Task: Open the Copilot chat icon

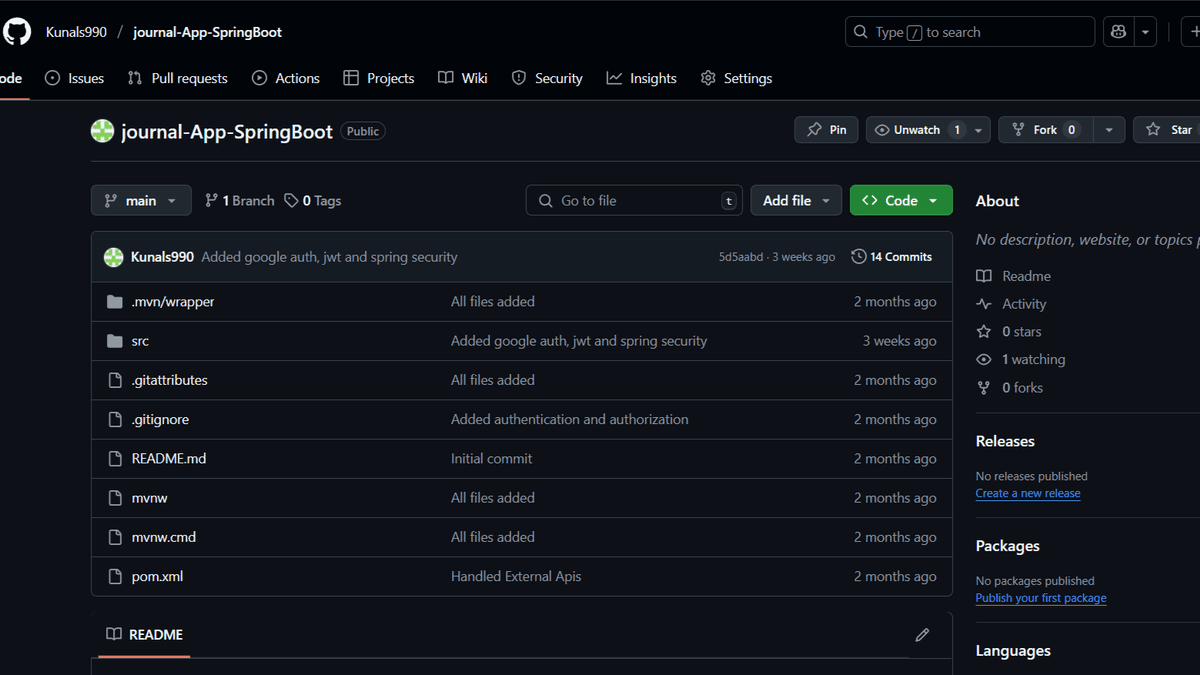Action: pos(1119,32)
